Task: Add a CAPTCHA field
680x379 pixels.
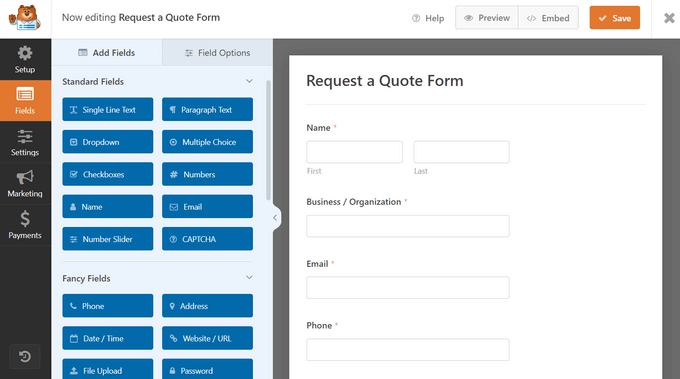Action: coord(207,239)
